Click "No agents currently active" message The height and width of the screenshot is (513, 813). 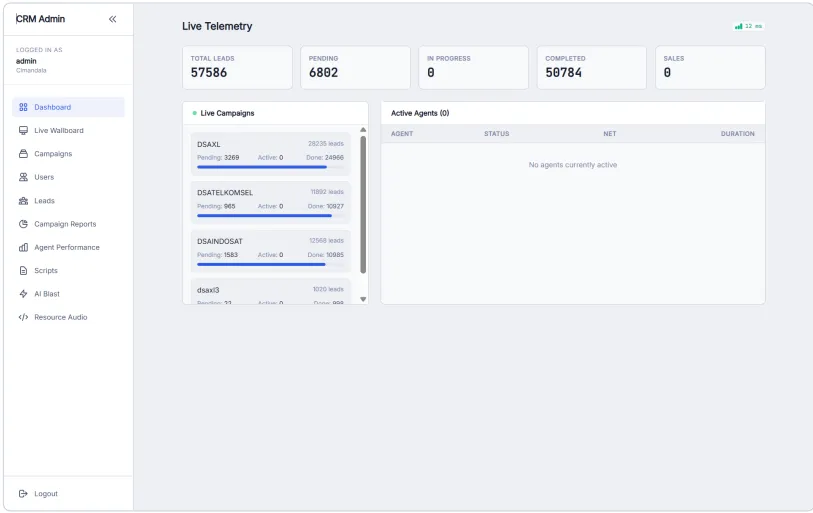tap(573, 165)
